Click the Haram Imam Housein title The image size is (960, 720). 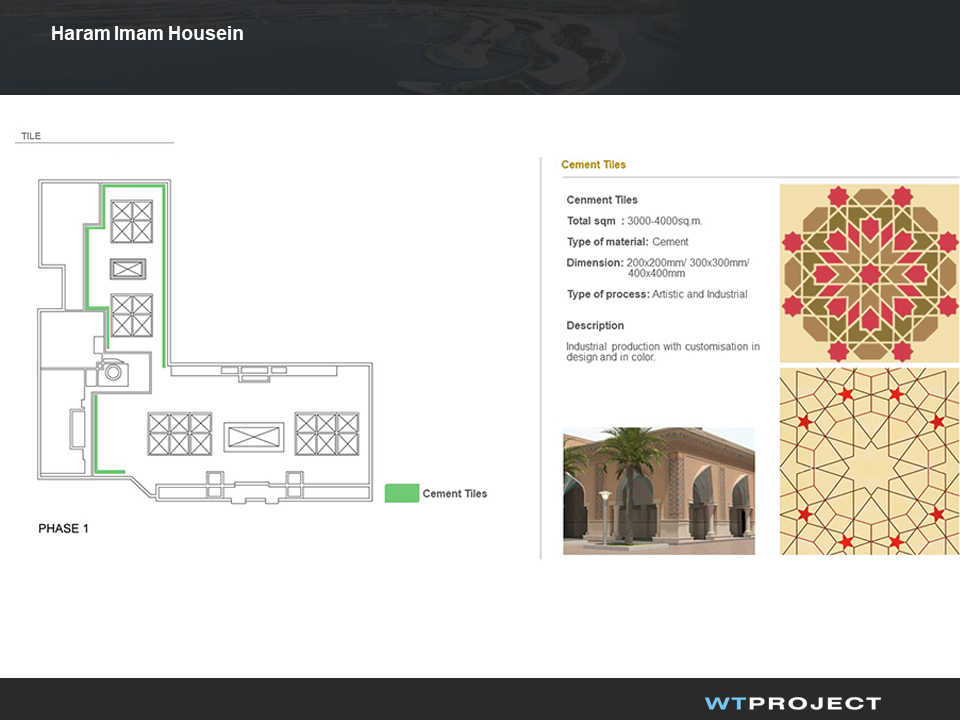(147, 33)
